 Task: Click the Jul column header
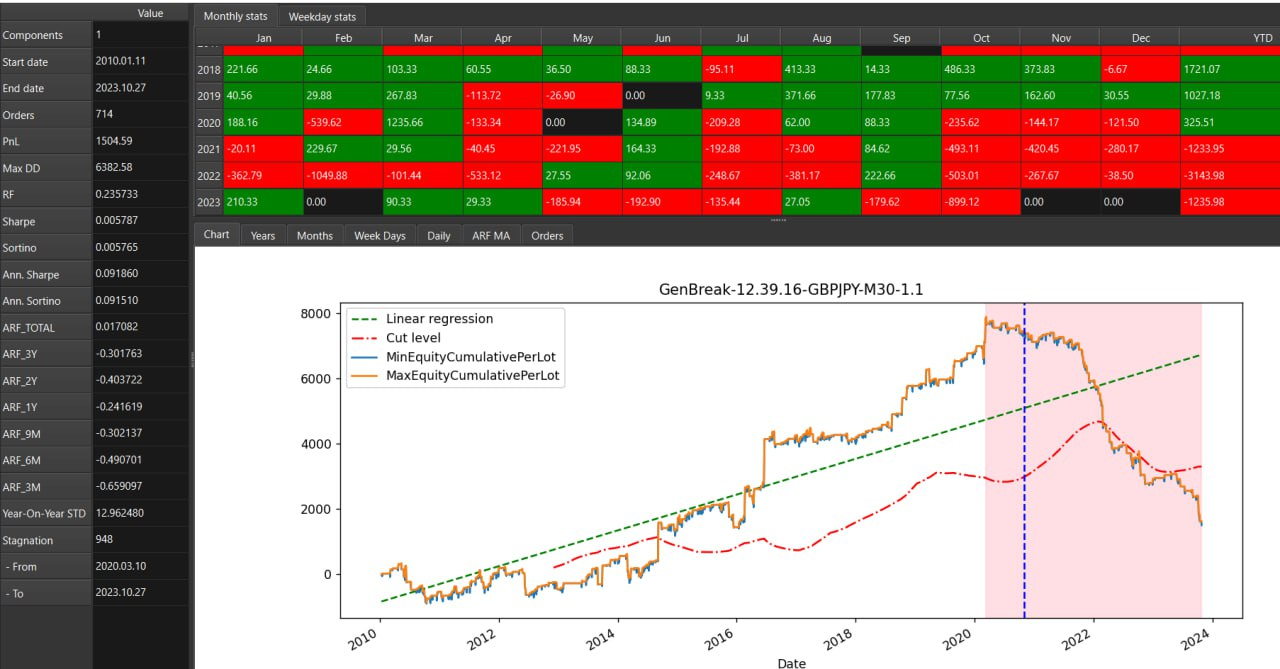(741, 37)
